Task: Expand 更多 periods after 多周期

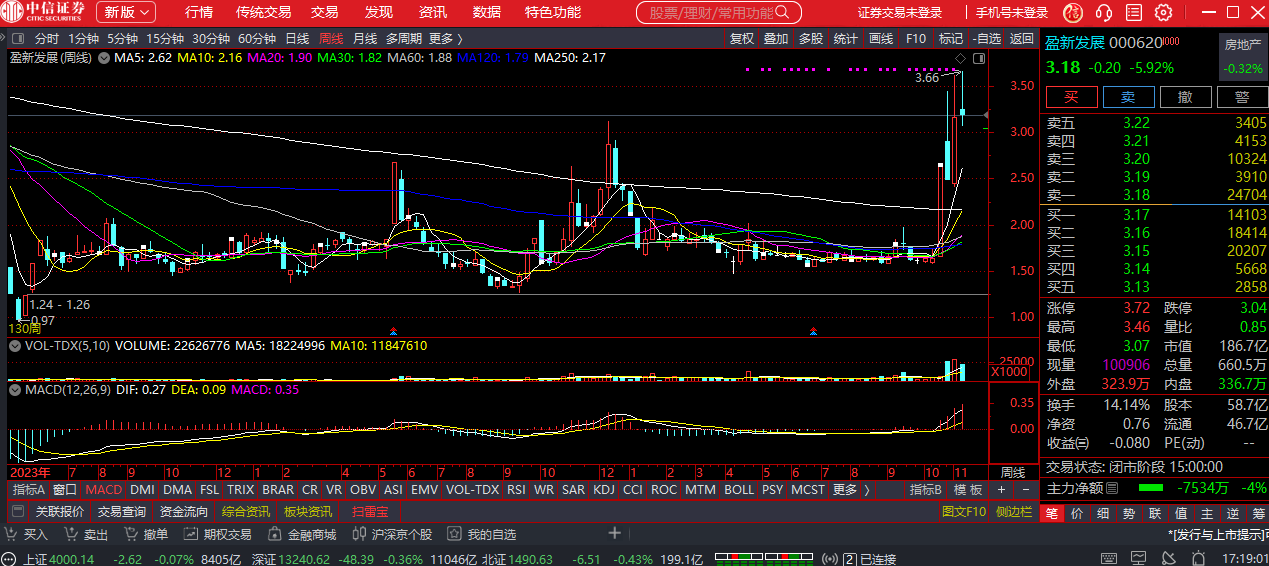Action: pyautogui.click(x=446, y=38)
